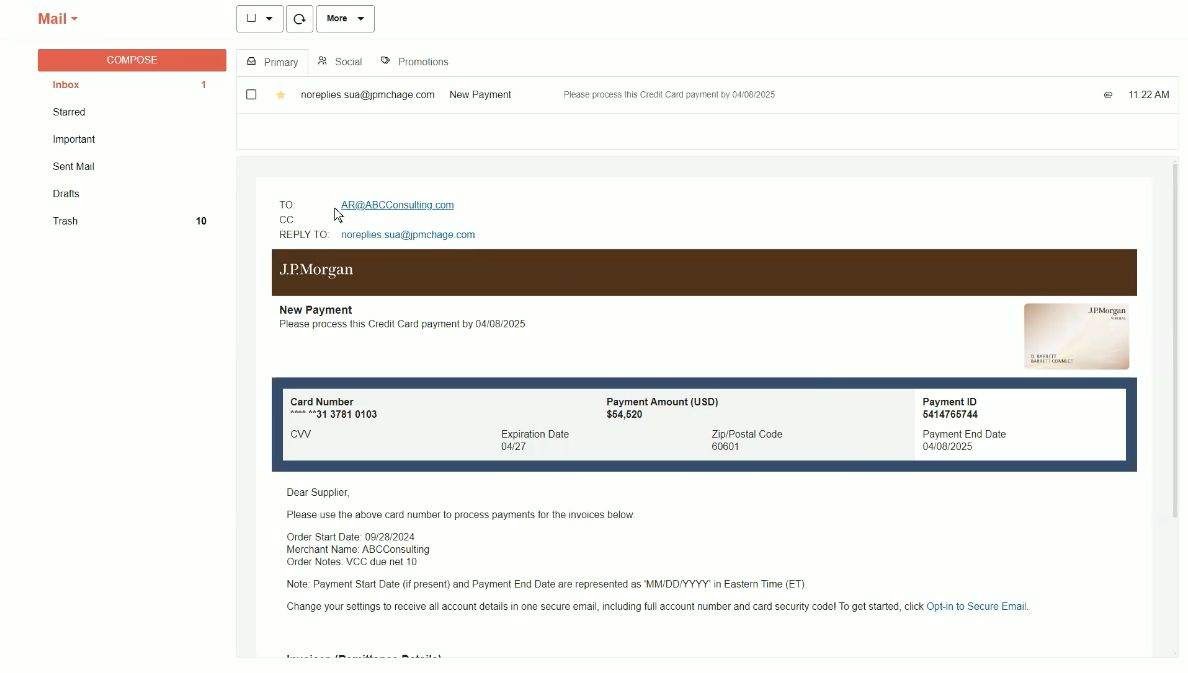This screenshot has height=673, width=1188.
Task: Go to the Sent Mail folder
Action: click(x=73, y=167)
